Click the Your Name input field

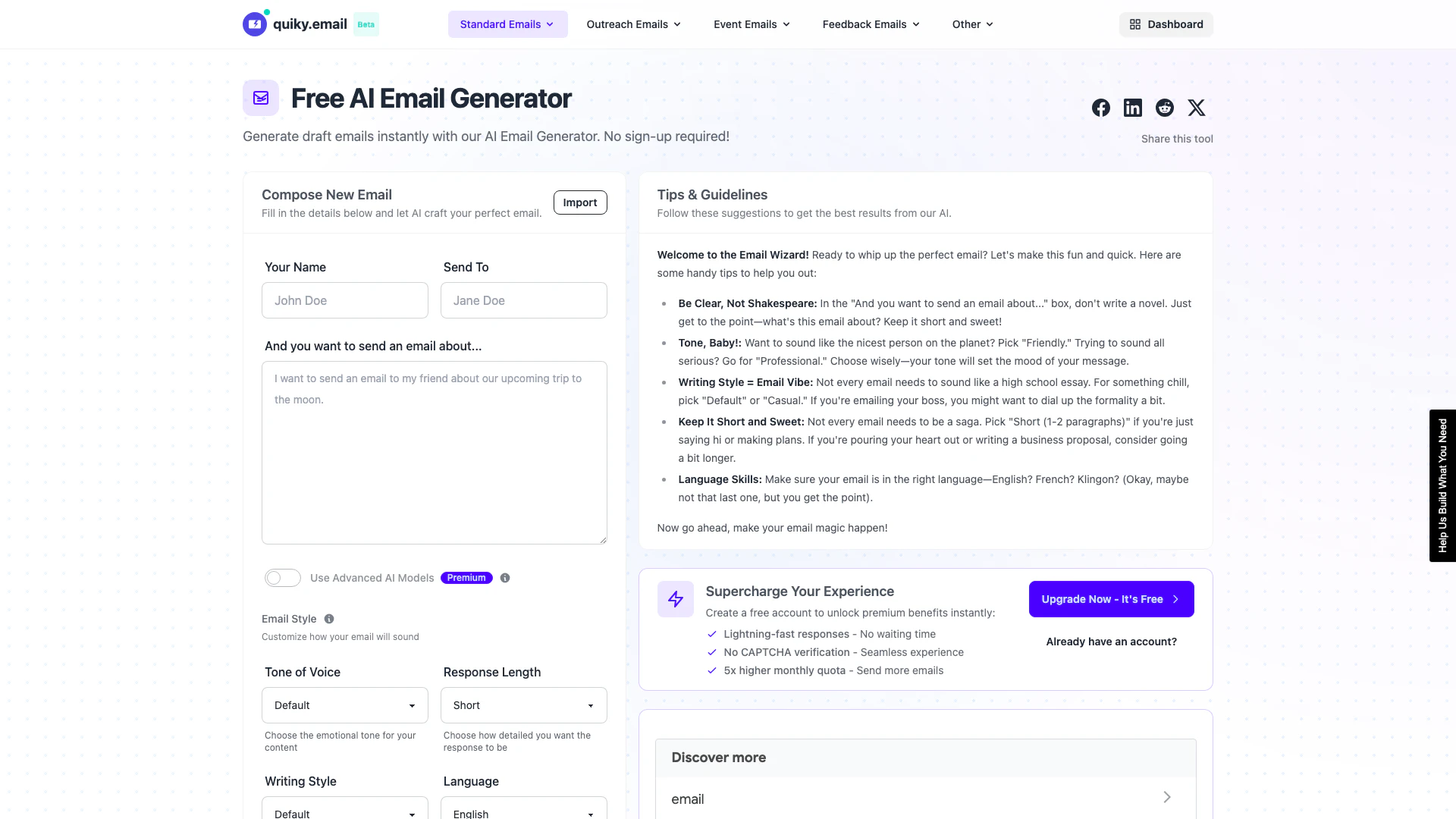tap(345, 300)
